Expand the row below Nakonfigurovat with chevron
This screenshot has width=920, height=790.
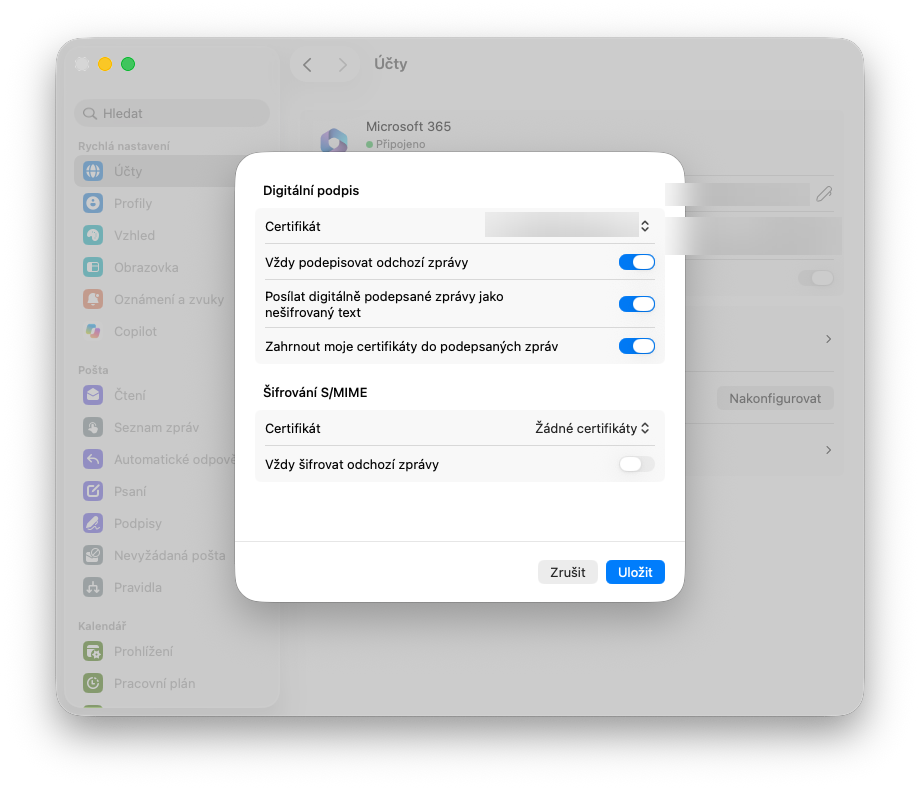click(828, 450)
